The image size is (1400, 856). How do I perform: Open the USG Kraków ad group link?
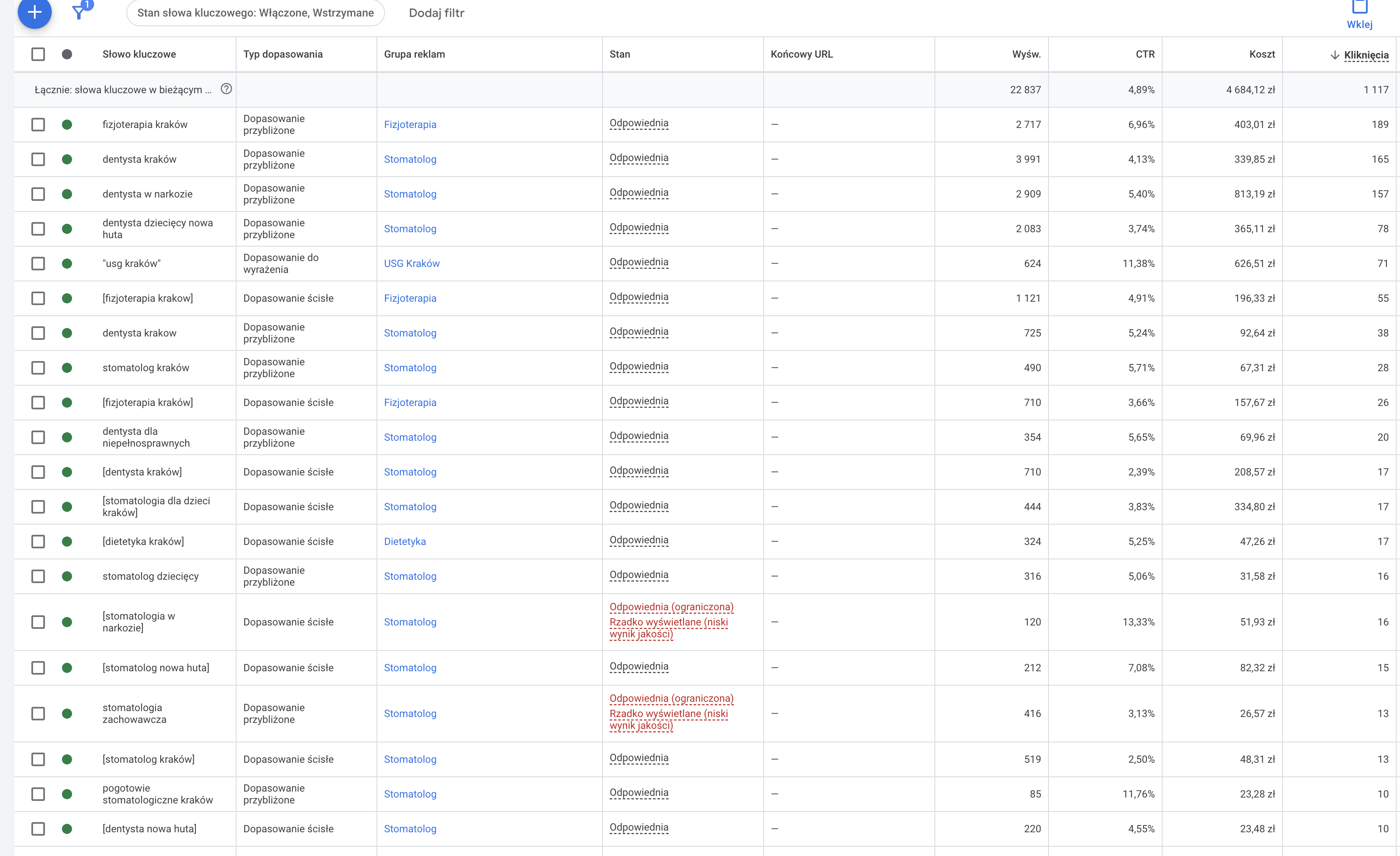(411, 264)
